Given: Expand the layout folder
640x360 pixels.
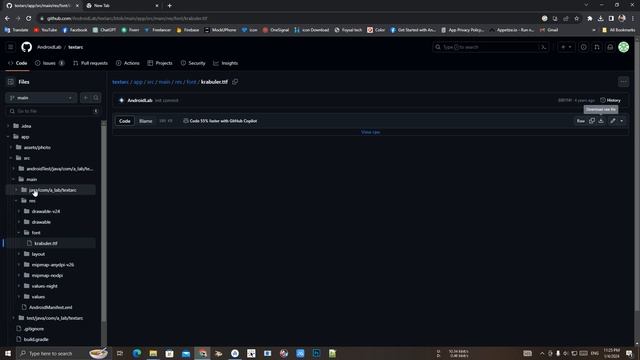Looking at the screenshot, I should point(19,254).
